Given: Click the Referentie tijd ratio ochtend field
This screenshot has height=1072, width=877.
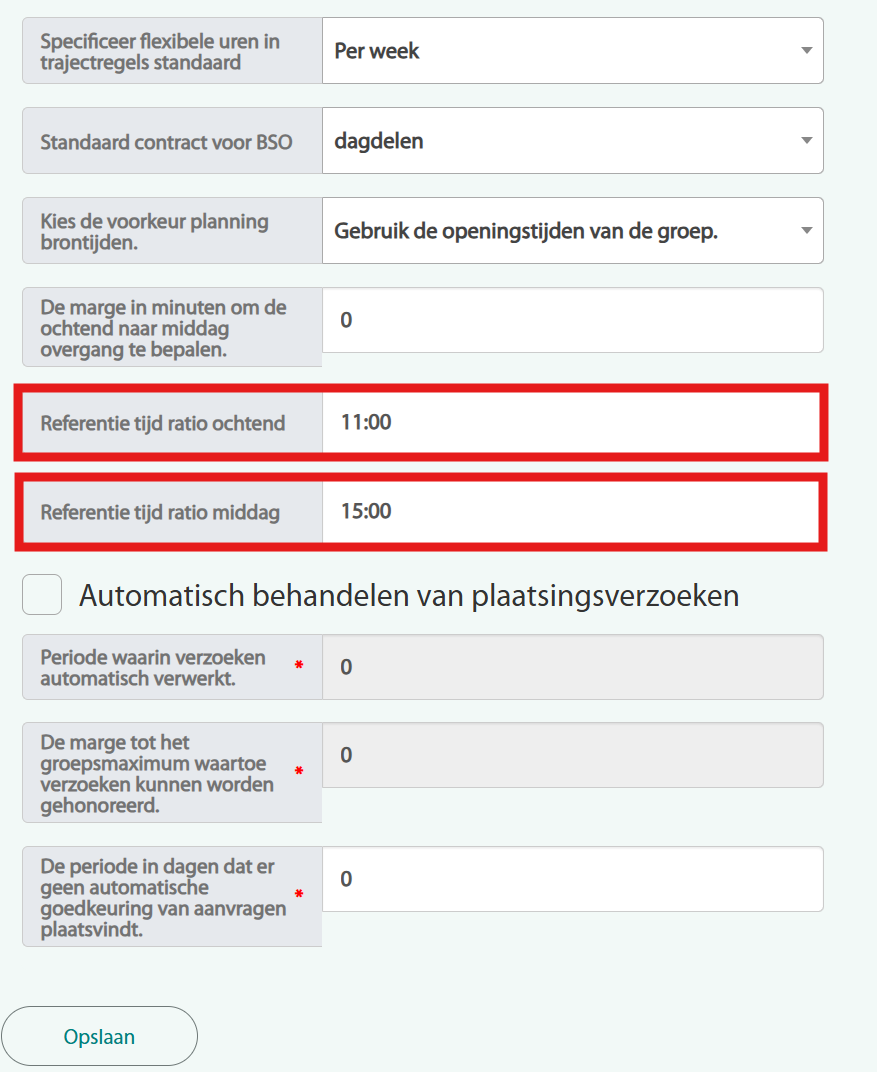Looking at the screenshot, I should point(572,423).
